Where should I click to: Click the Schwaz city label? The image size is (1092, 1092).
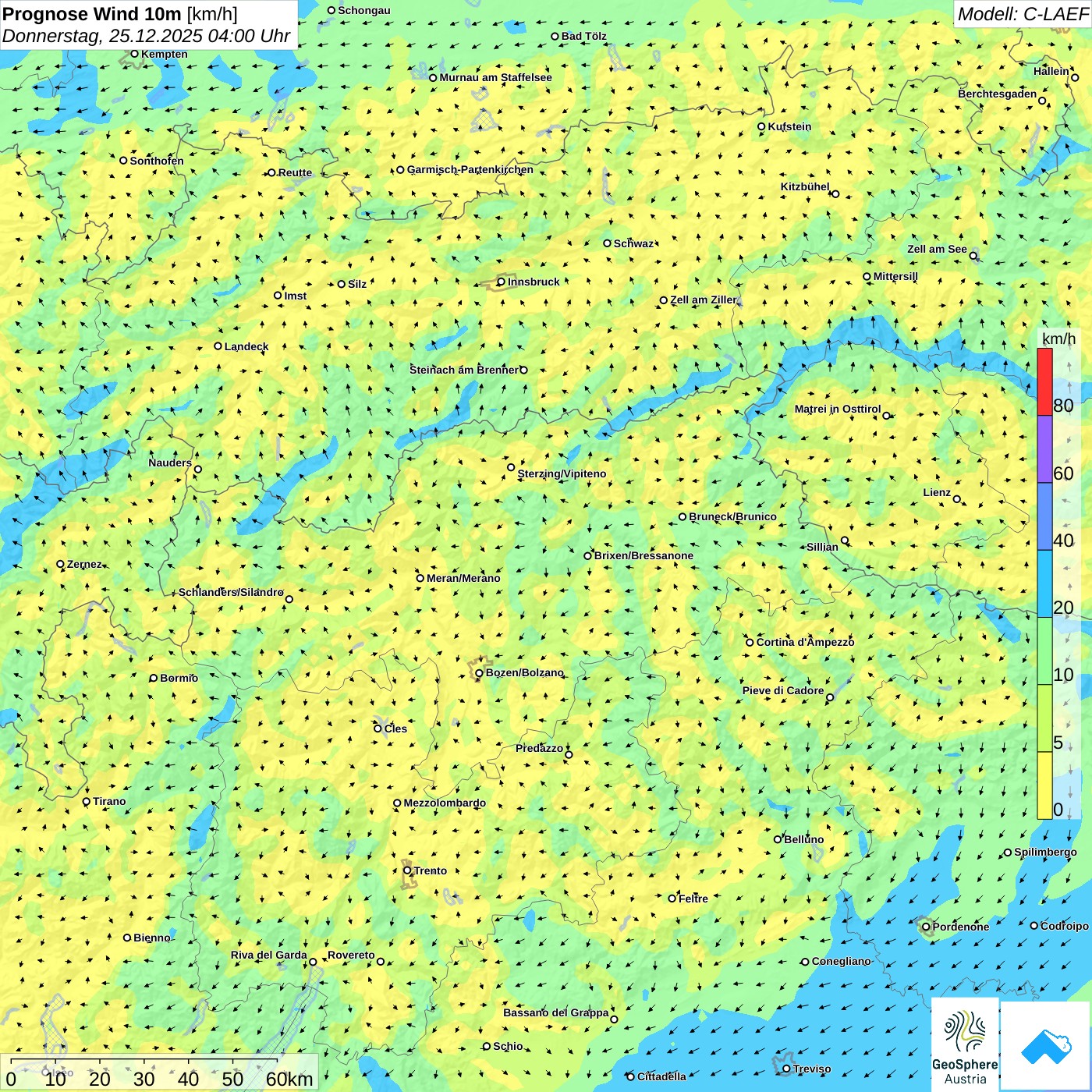tap(633, 243)
